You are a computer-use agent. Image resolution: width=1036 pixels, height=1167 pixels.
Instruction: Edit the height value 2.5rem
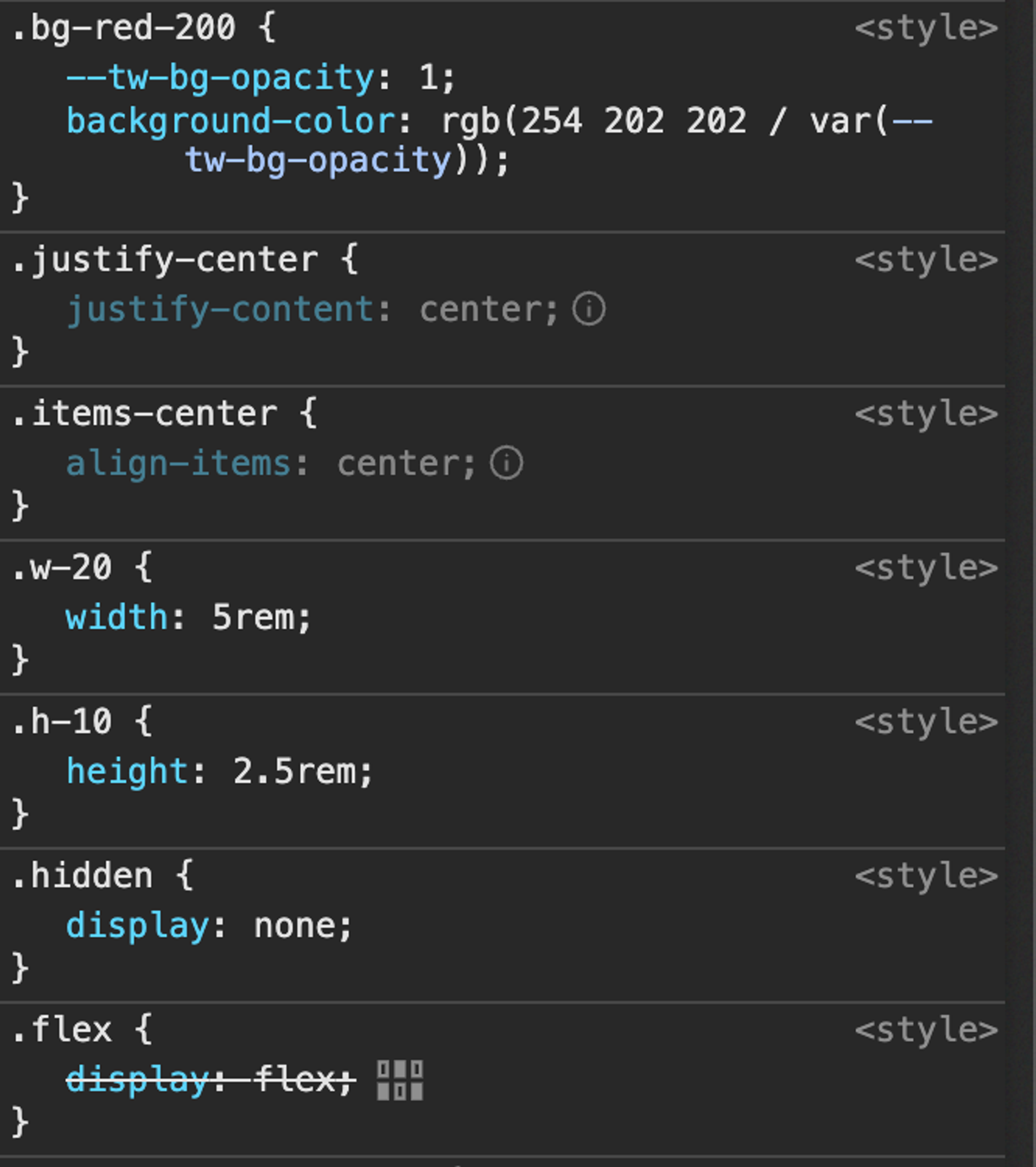coord(294,771)
